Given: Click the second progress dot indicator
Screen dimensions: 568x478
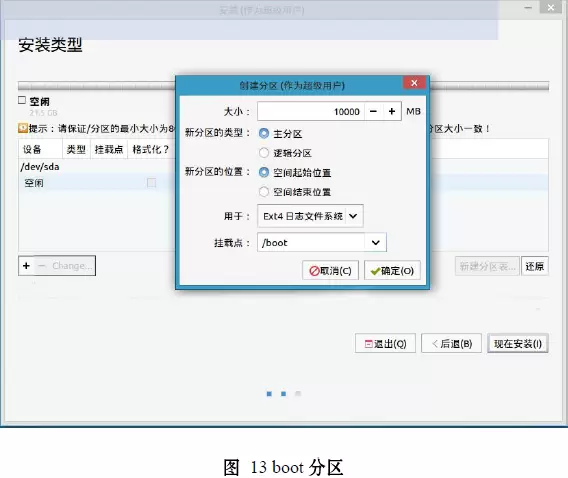Looking at the screenshot, I should click(x=284, y=394).
